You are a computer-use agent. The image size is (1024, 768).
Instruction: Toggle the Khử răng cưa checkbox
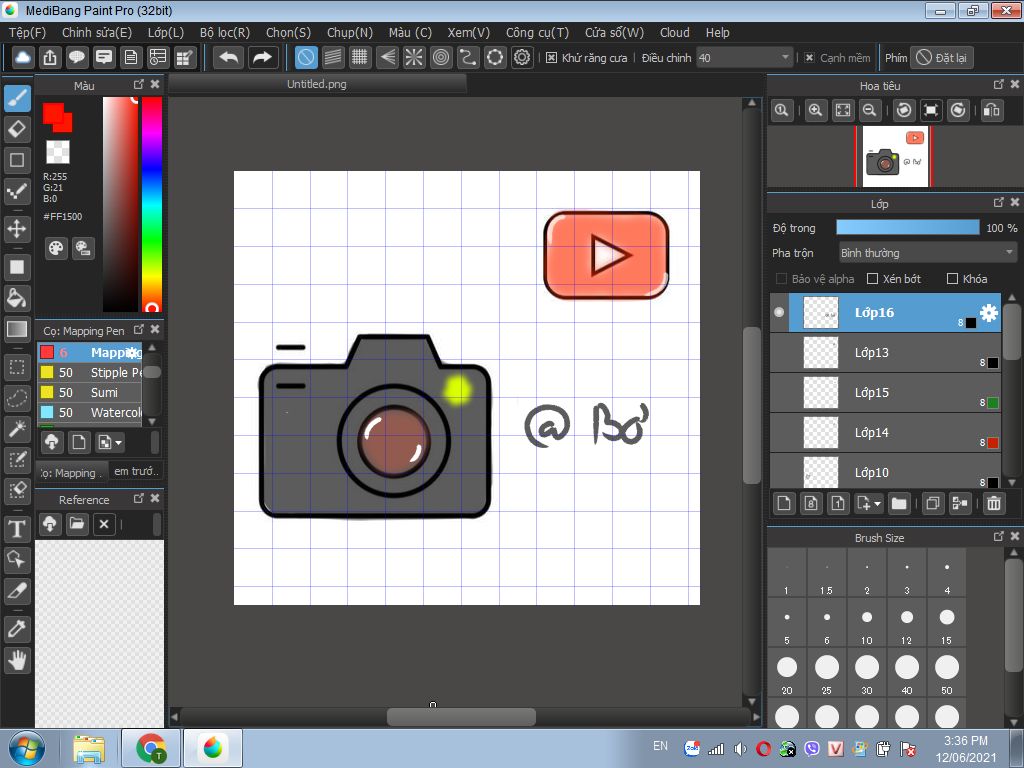(551, 58)
